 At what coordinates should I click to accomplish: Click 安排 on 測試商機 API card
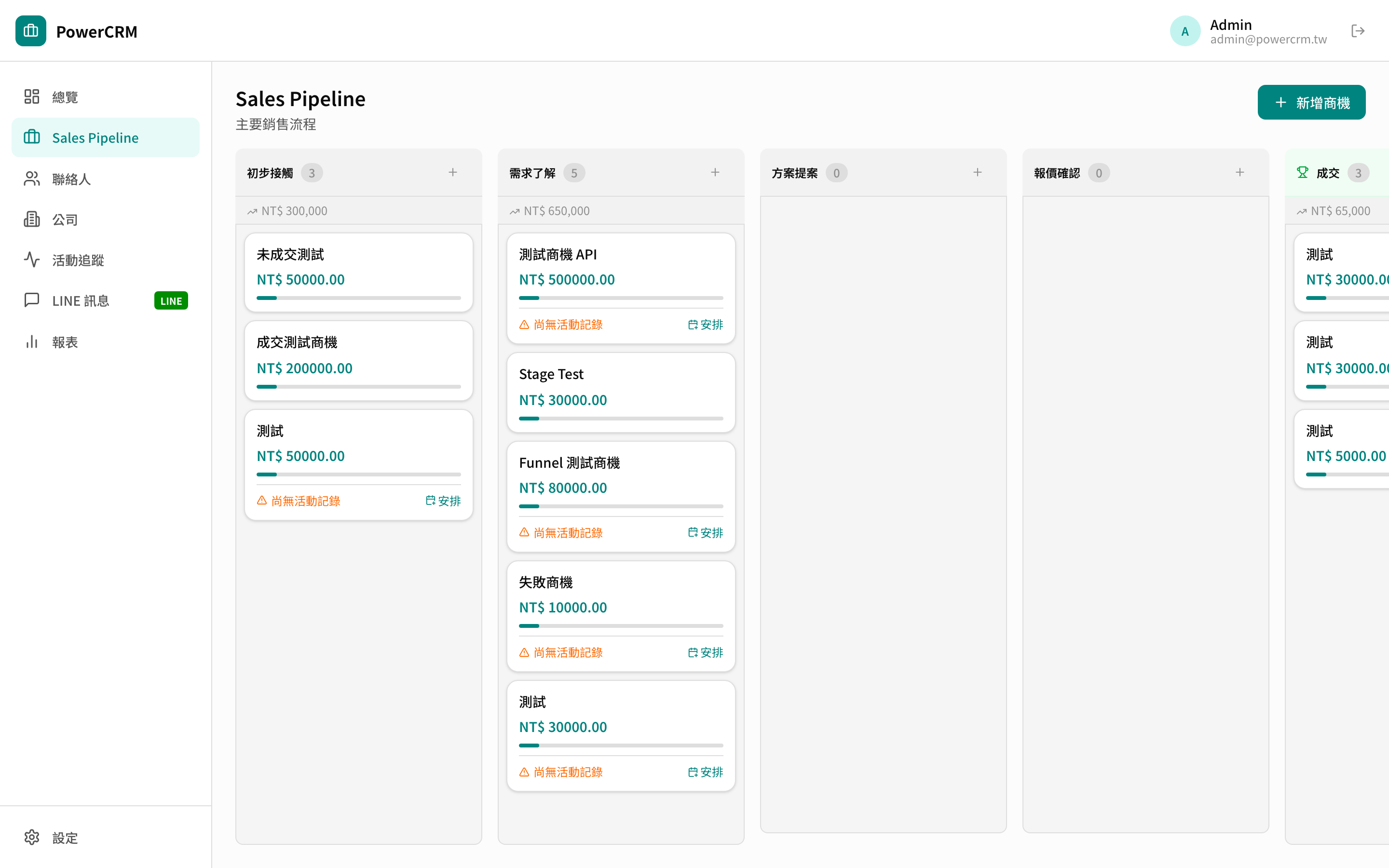point(706,325)
